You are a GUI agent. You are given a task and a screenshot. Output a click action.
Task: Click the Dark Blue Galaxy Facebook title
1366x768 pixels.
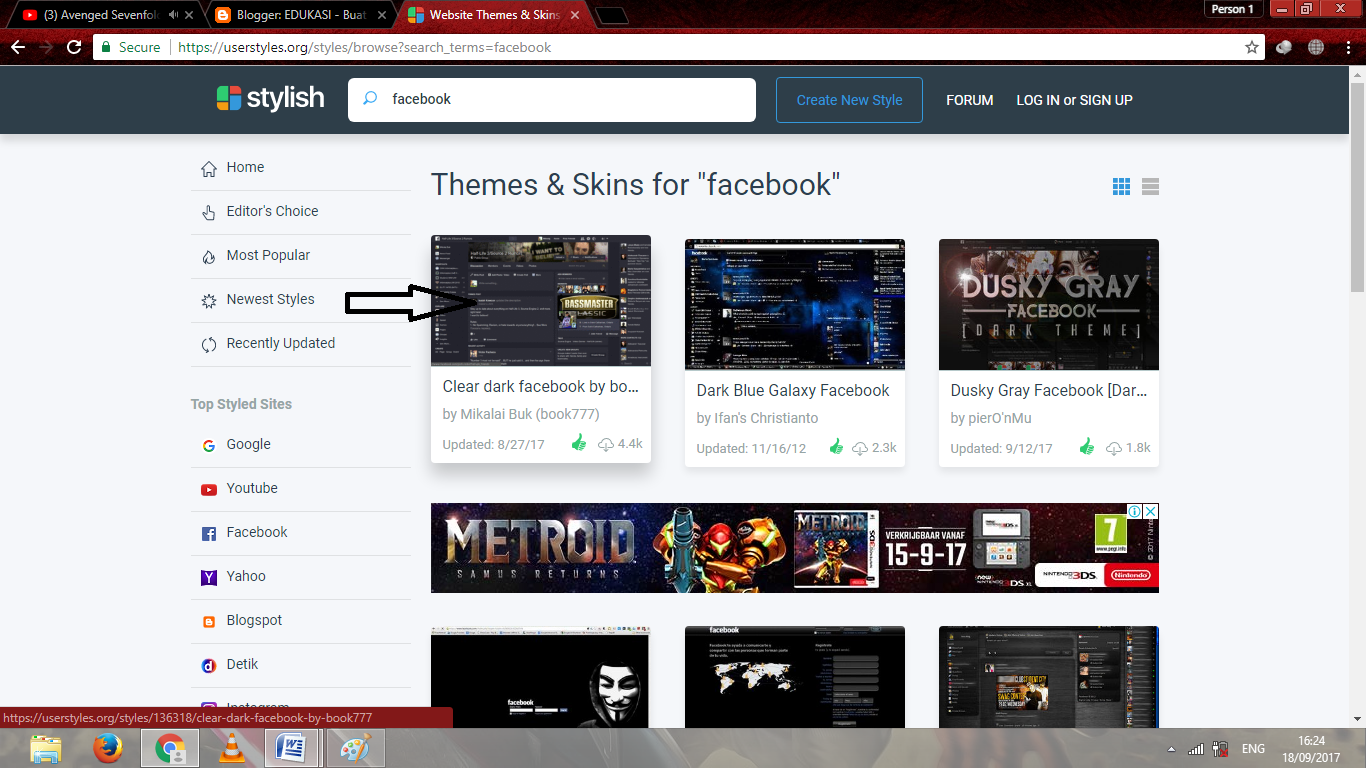[x=793, y=391]
